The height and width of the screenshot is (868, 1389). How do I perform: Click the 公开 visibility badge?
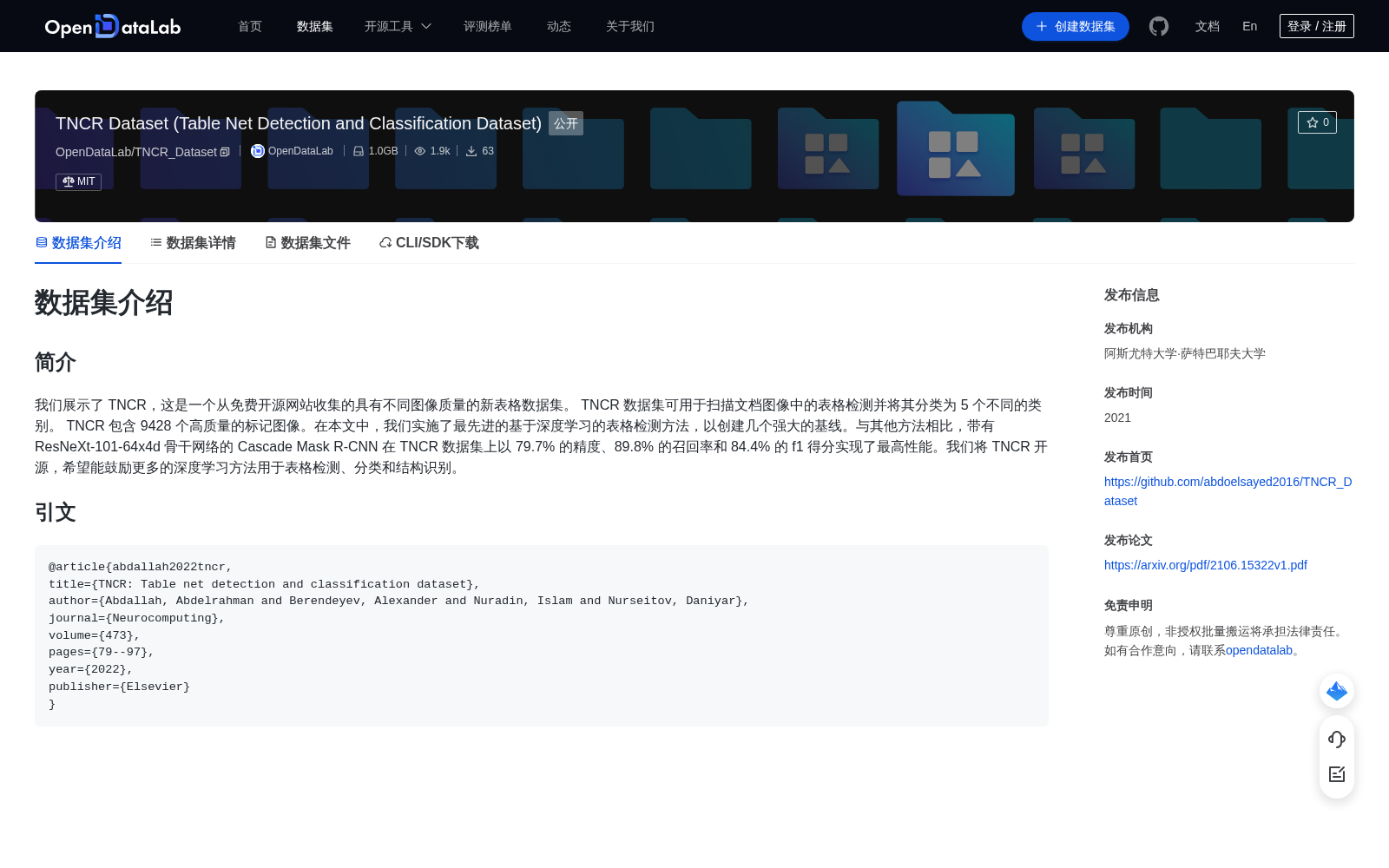pos(566,123)
